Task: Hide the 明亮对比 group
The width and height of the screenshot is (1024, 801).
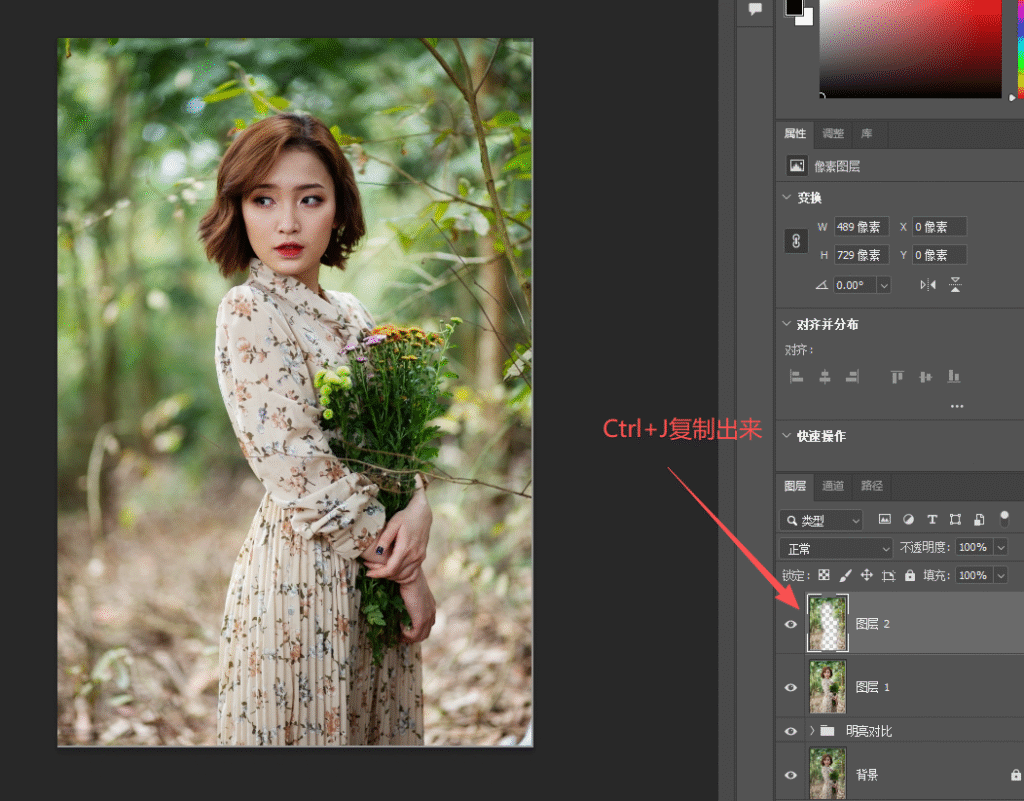Action: pyautogui.click(x=791, y=731)
